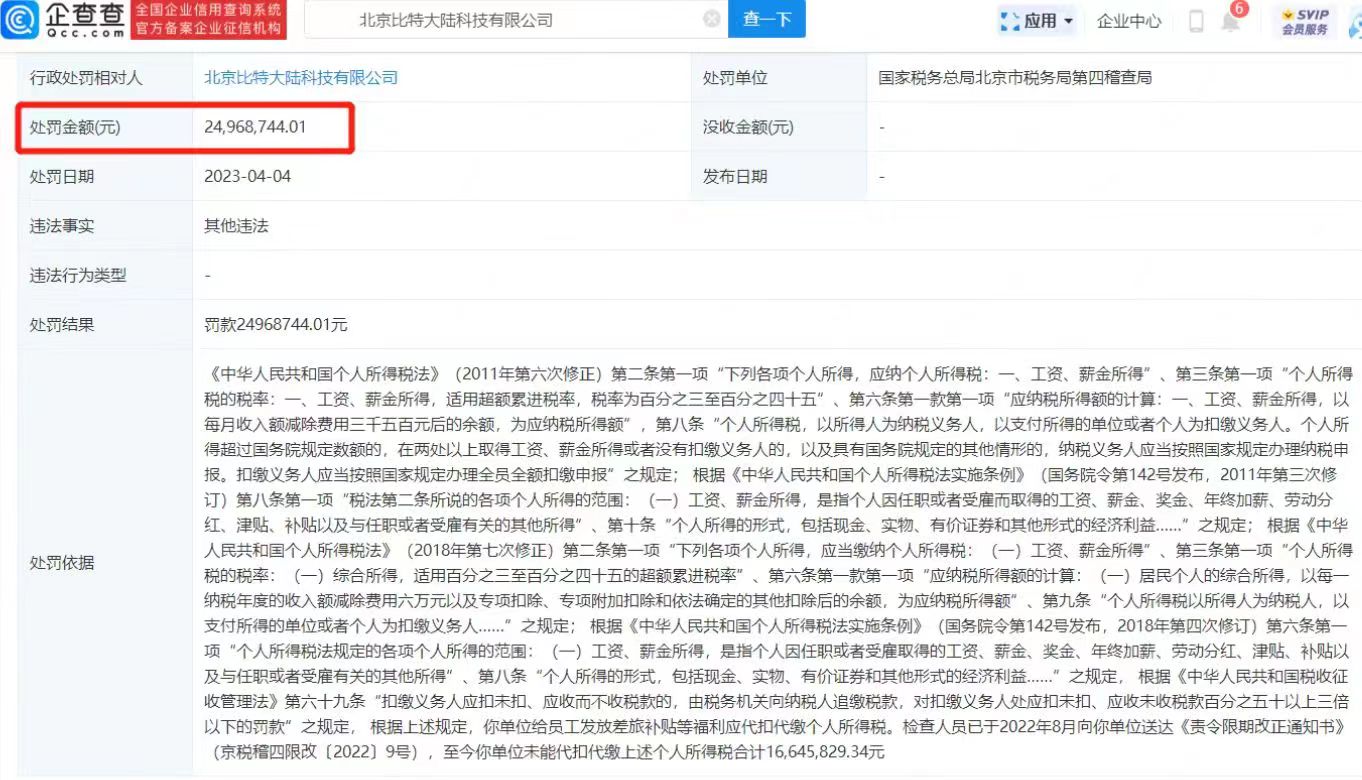1362x780 pixels.
Task: Open the 应用 dropdown menu
Action: [x=1037, y=20]
